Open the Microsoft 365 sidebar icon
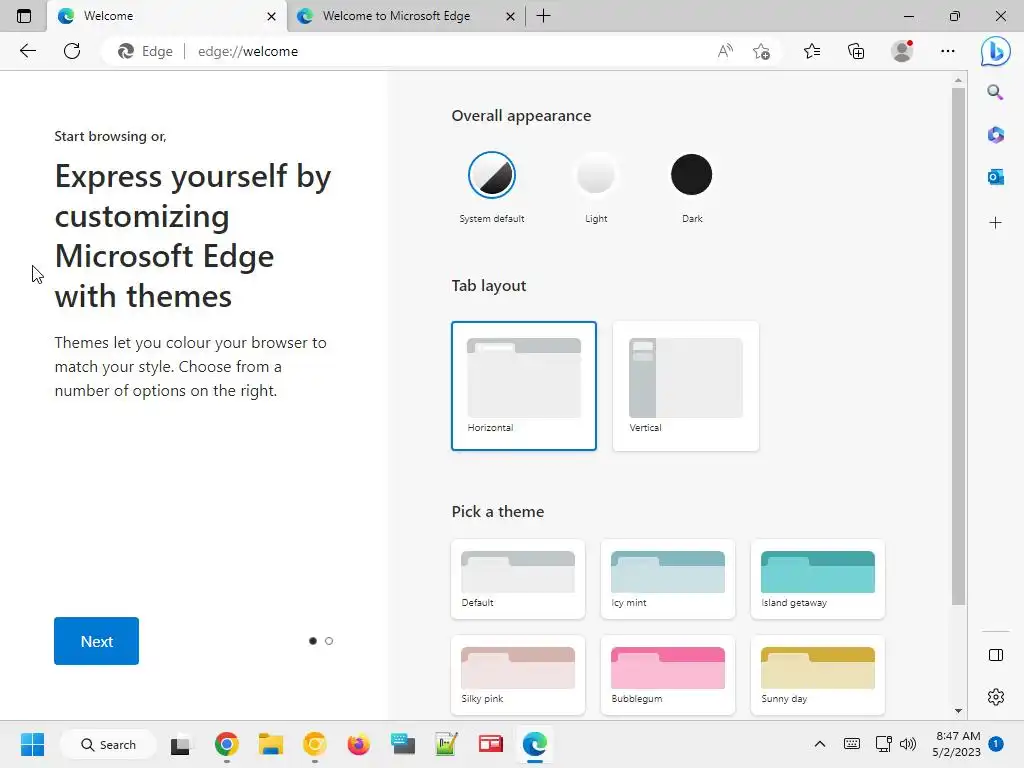 995,135
